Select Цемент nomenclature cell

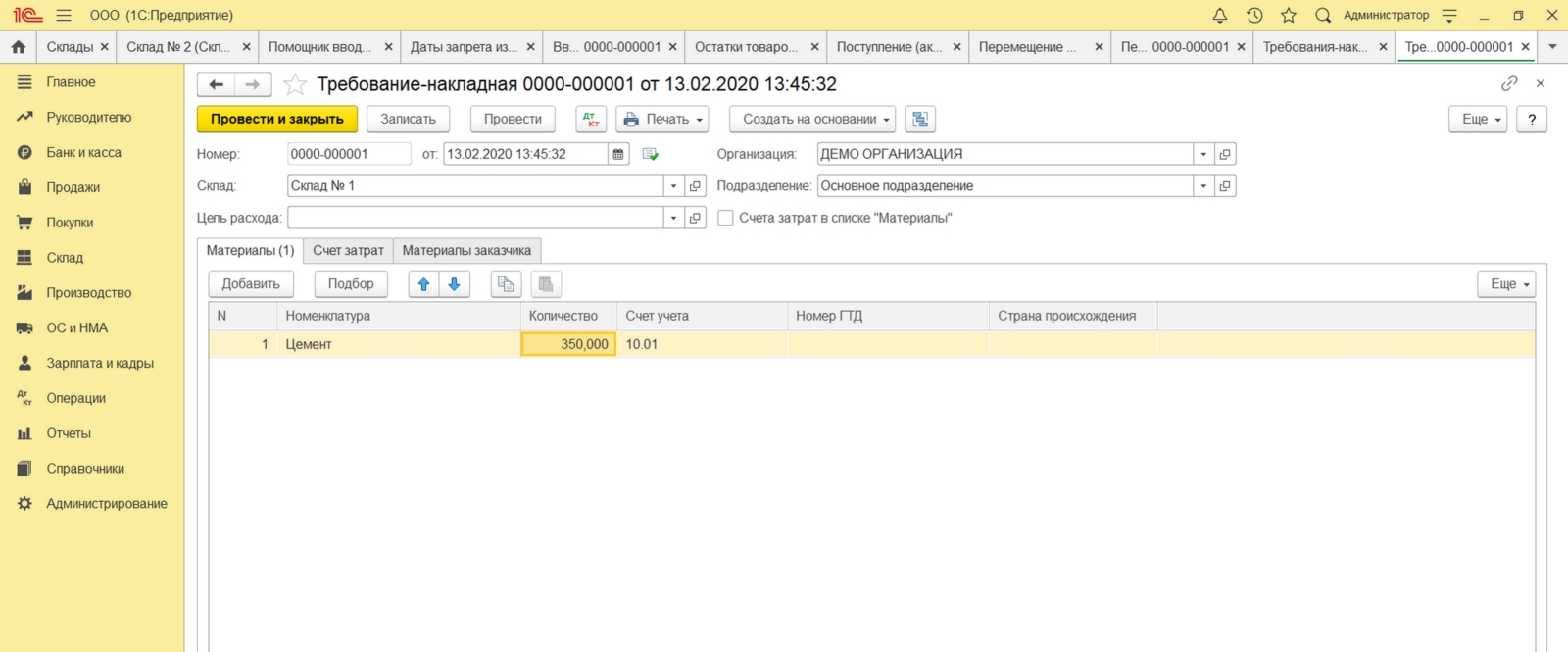(398, 344)
